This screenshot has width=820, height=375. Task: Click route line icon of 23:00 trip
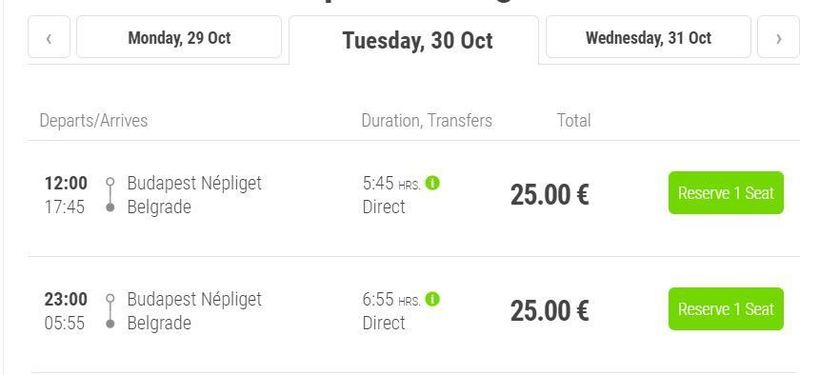pyautogui.click(x=110, y=311)
